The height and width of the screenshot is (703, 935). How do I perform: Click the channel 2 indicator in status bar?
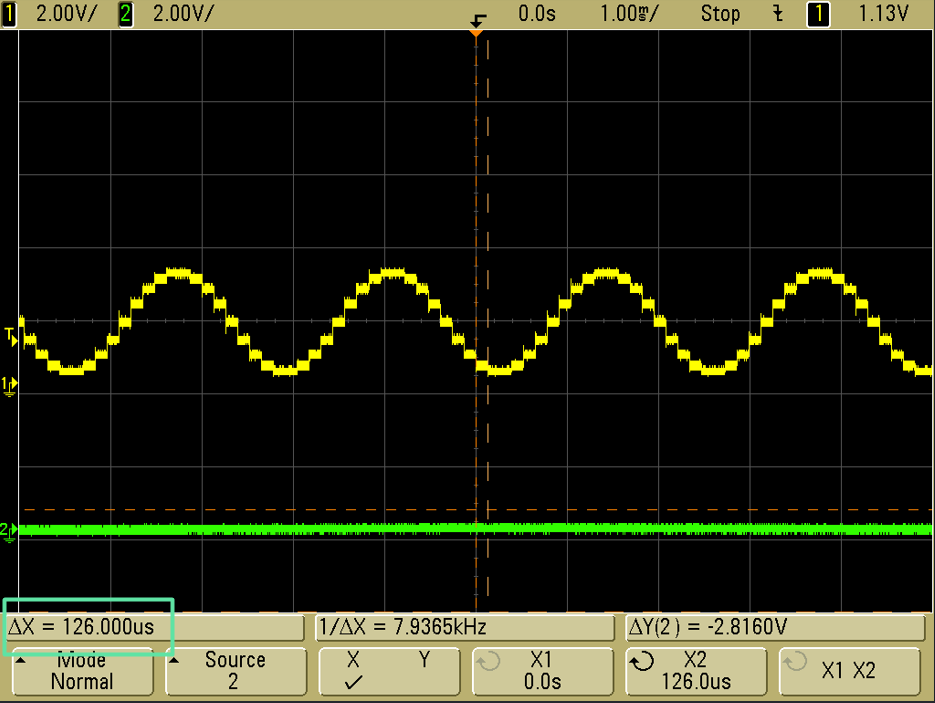tap(126, 13)
